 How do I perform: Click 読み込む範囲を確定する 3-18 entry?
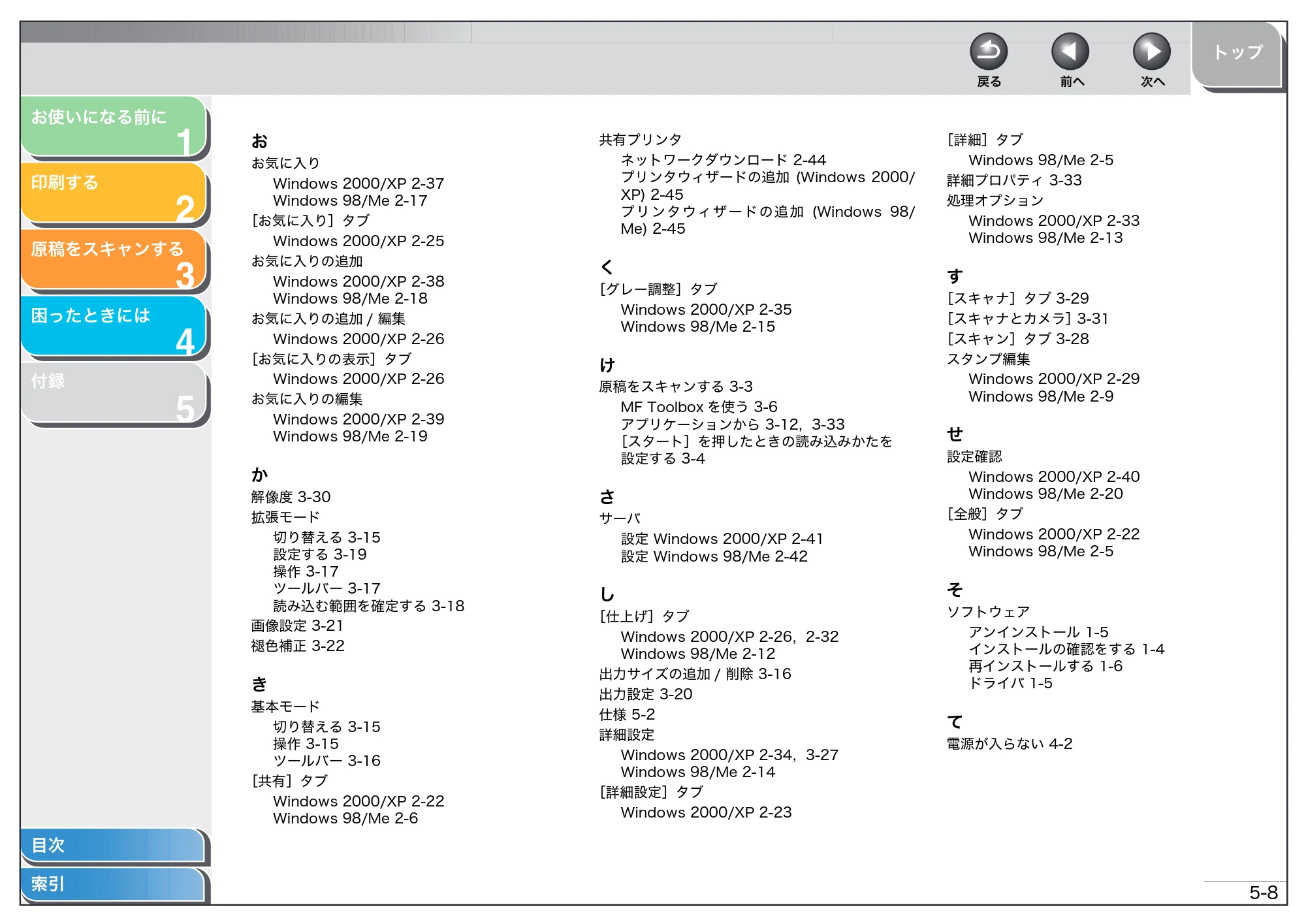coord(368,606)
